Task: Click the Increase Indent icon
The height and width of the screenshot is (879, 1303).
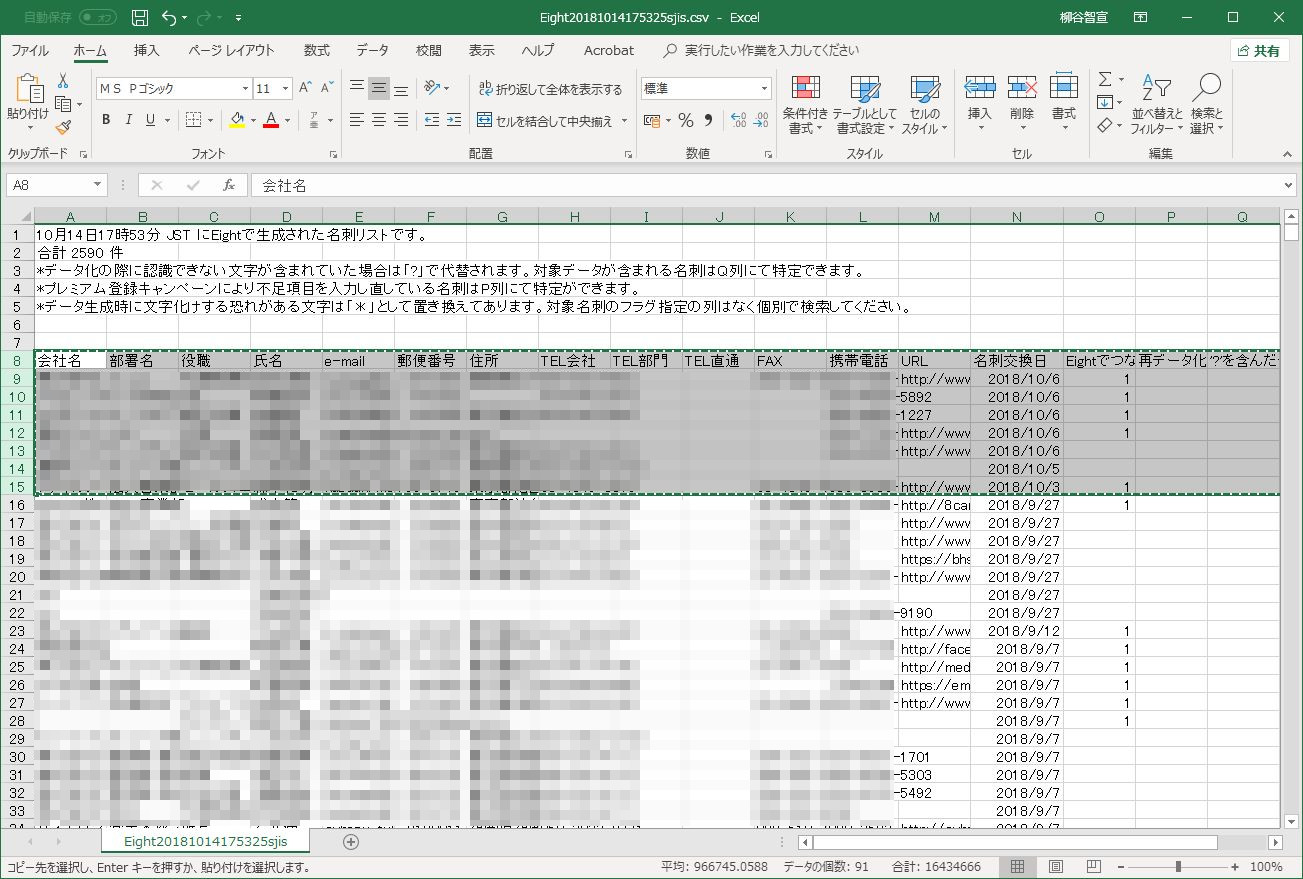Action: (x=455, y=120)
